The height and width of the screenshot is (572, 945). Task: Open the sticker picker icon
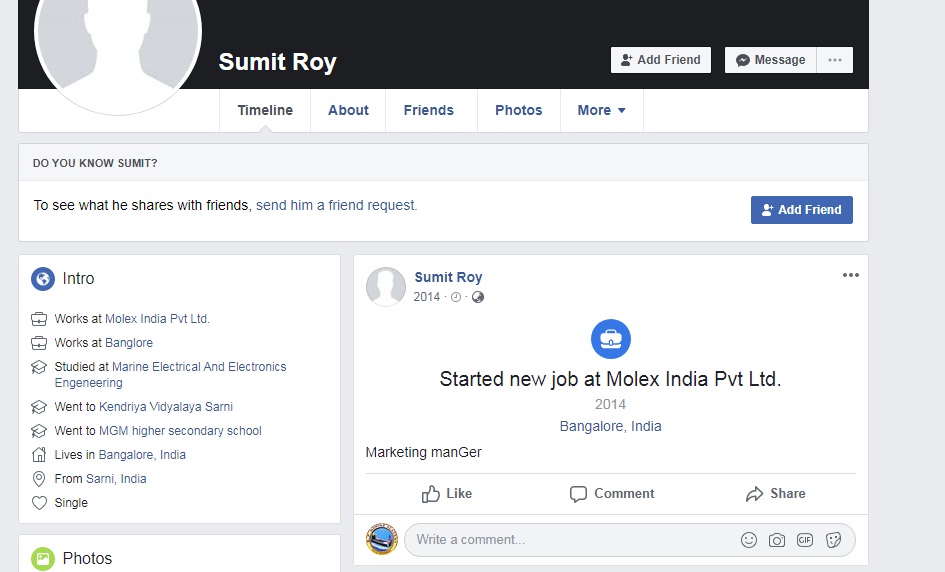pos(833,540)
